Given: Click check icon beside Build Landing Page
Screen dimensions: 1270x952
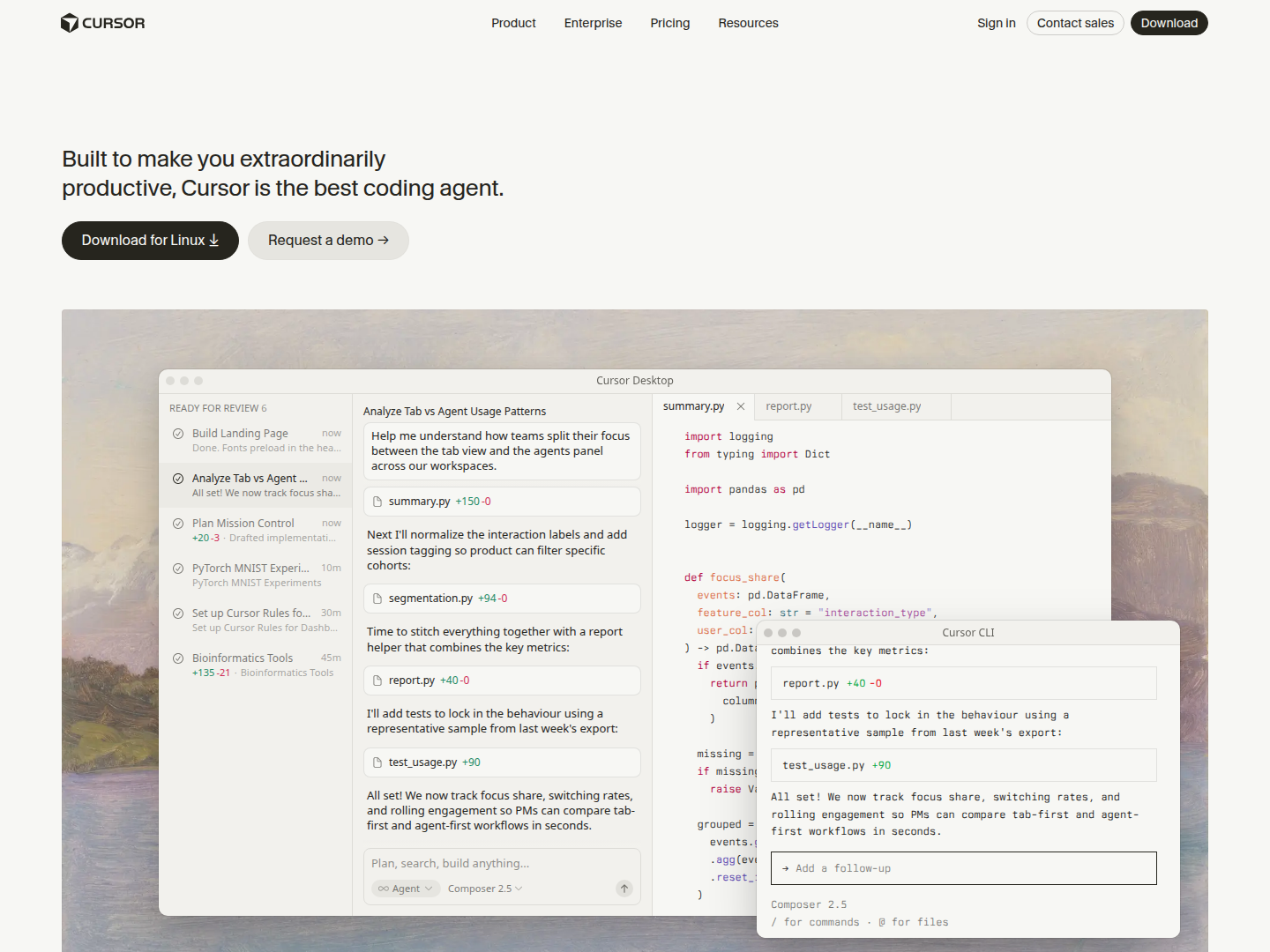Looking at the screenshot, I should click(x=178, y=434).
